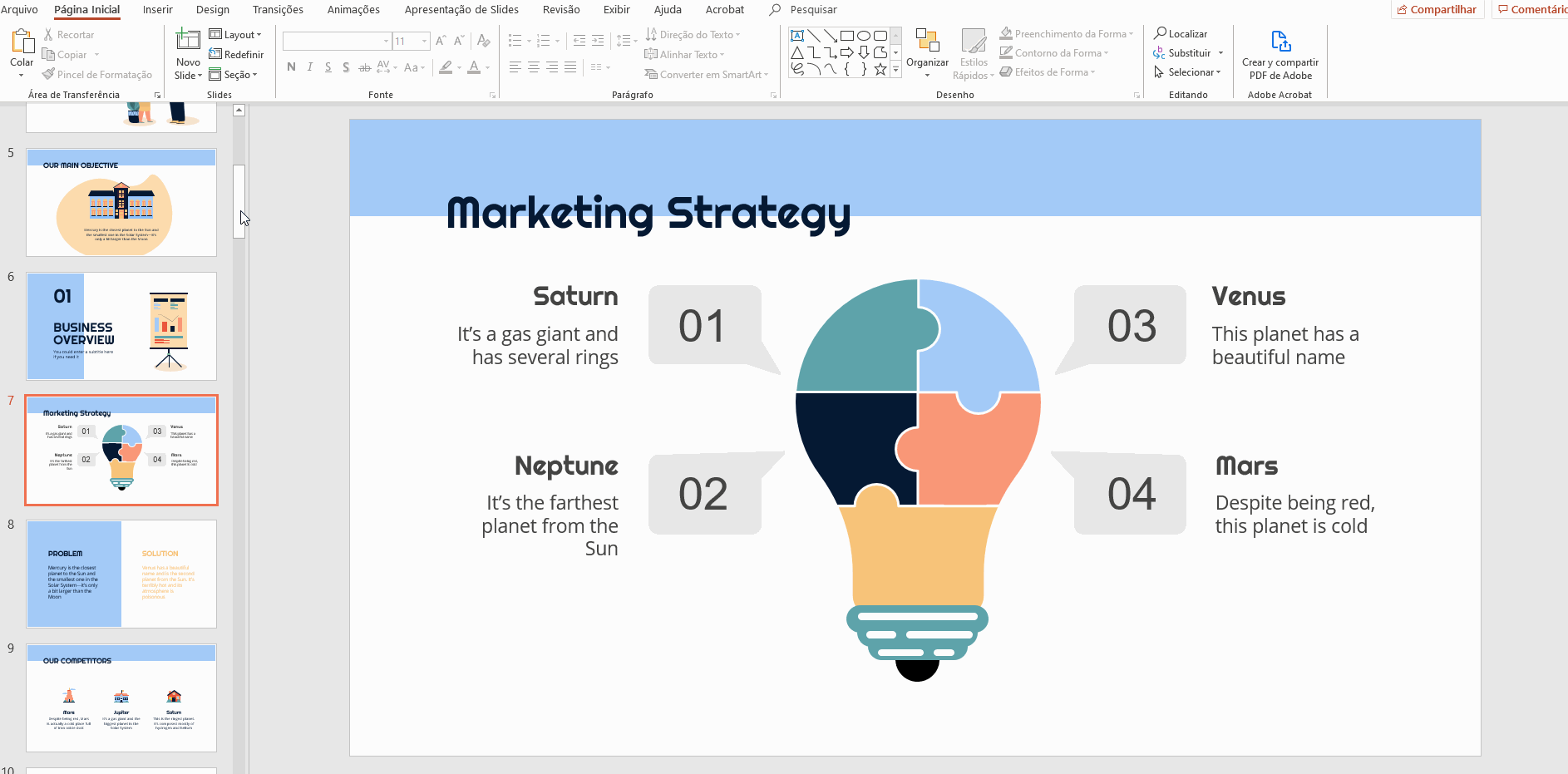Click the Substituir button
Image resolution: width=1568 pixels, height=774 pixels.
pyautogui.click(x=1188, y=53)
